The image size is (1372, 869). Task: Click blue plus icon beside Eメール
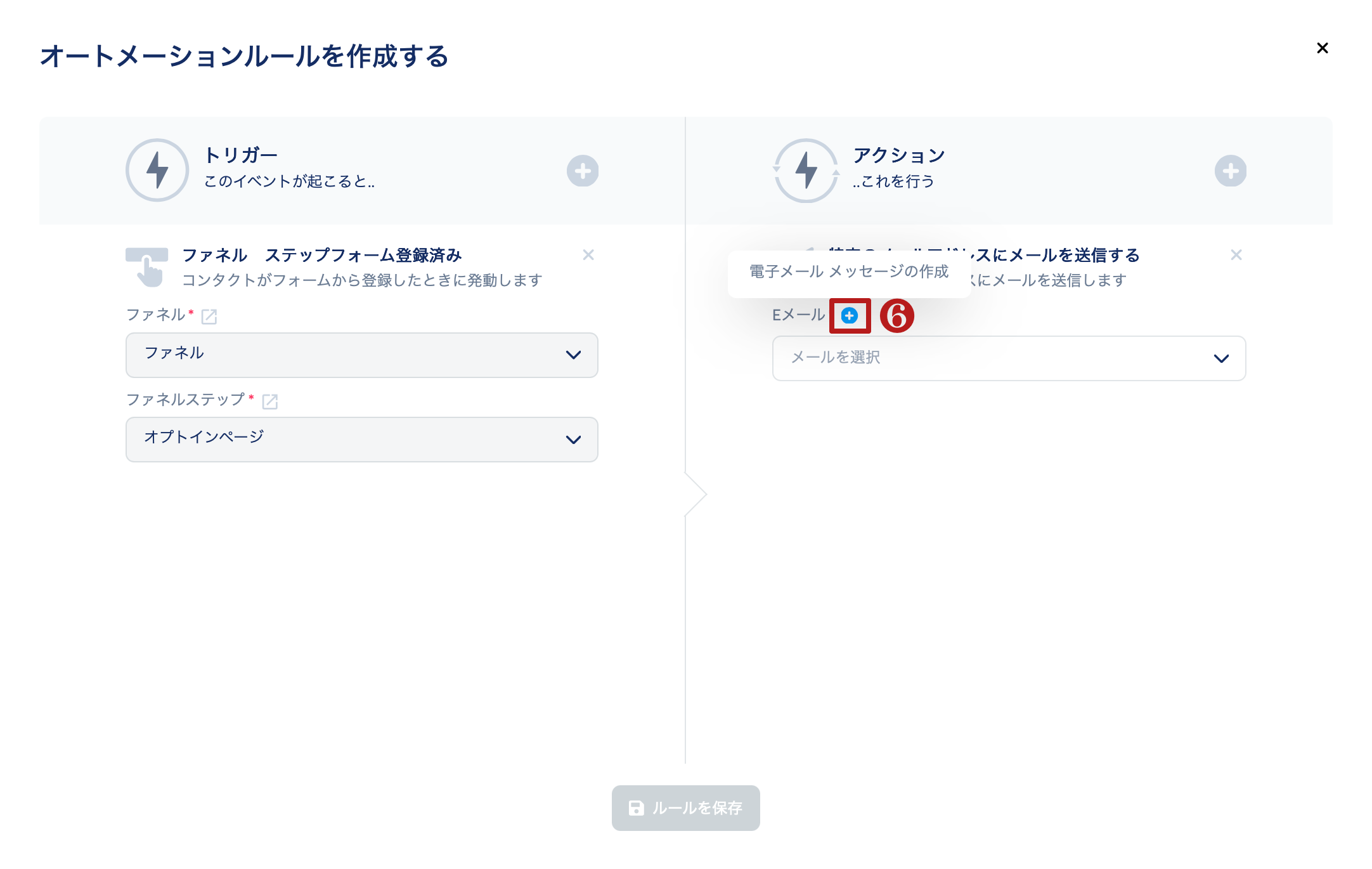(849, 315)
